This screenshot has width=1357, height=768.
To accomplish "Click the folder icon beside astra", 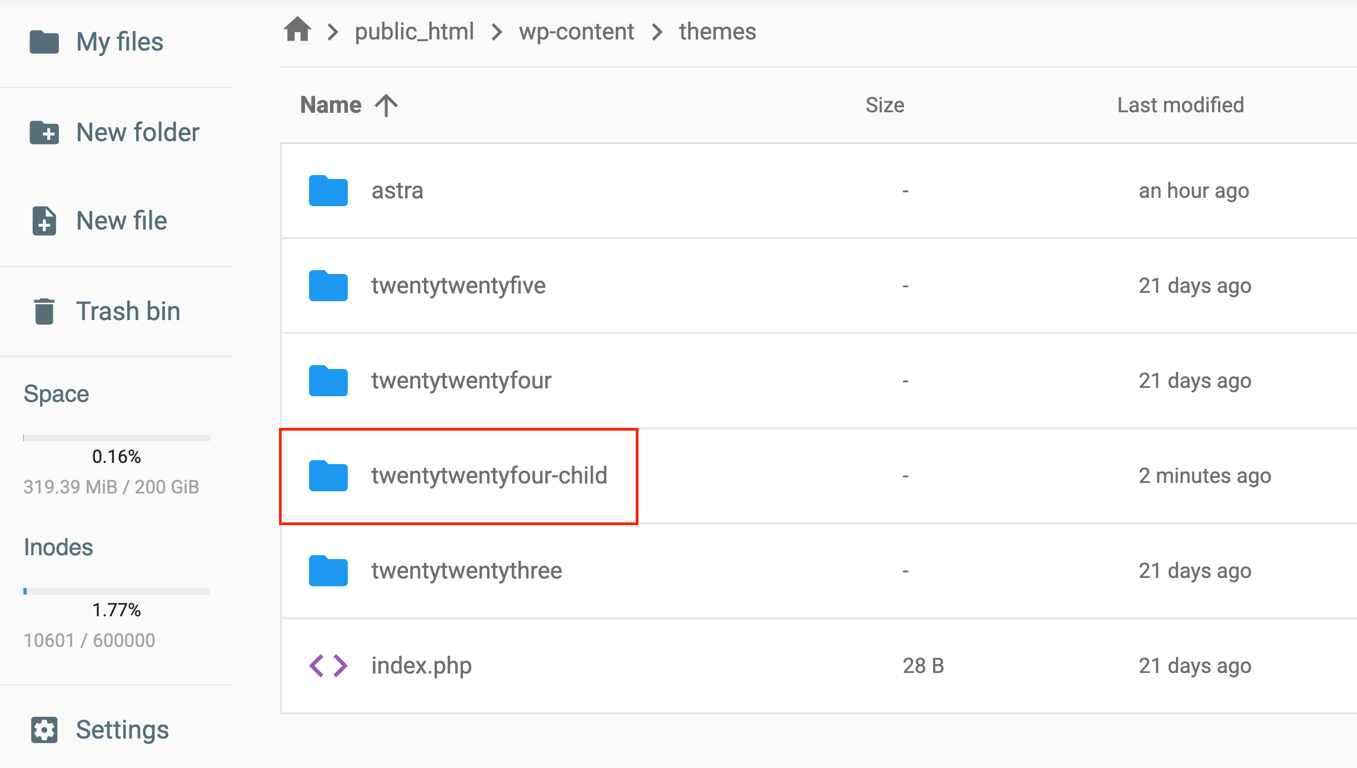I will [328, 190].
